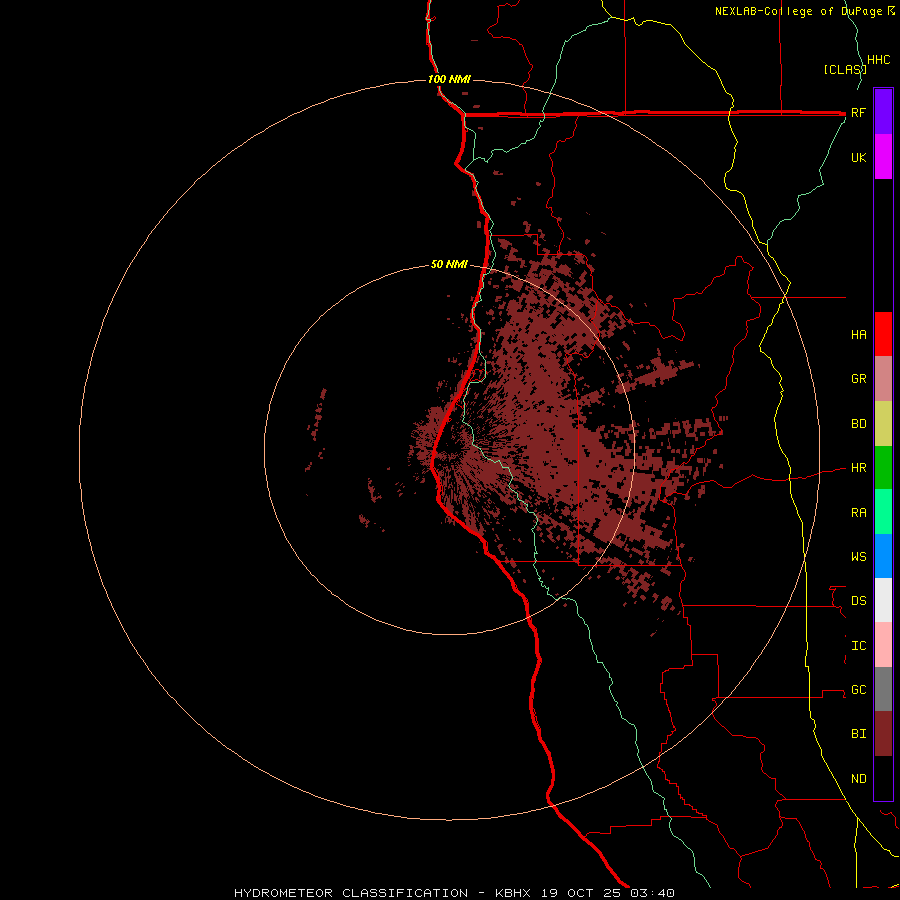Click the gray GC legend swatch
The height and width of the screenshot is (900, 900).
[883, 689]
